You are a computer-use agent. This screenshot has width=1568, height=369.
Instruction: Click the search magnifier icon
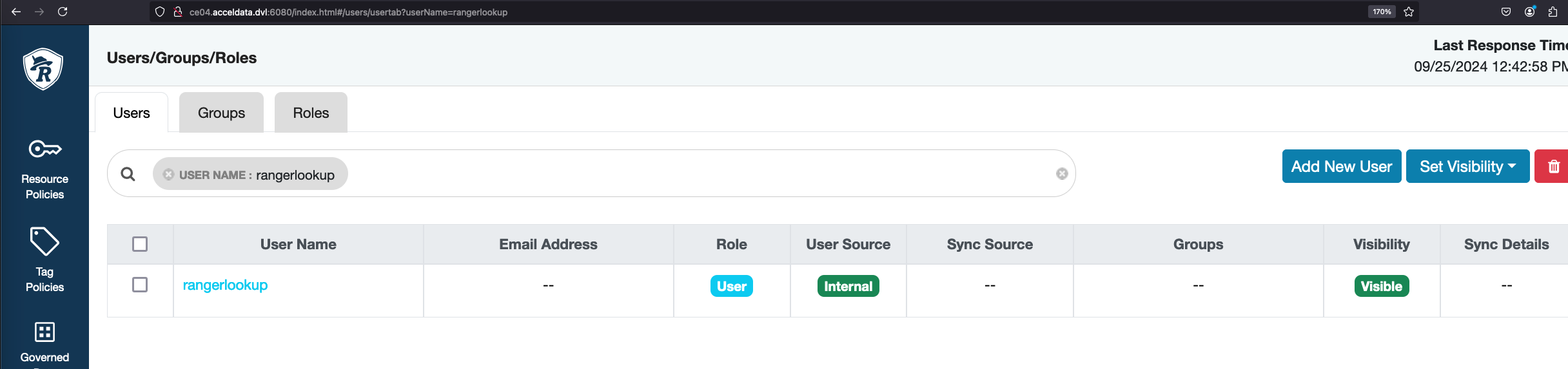pos(128,174)
